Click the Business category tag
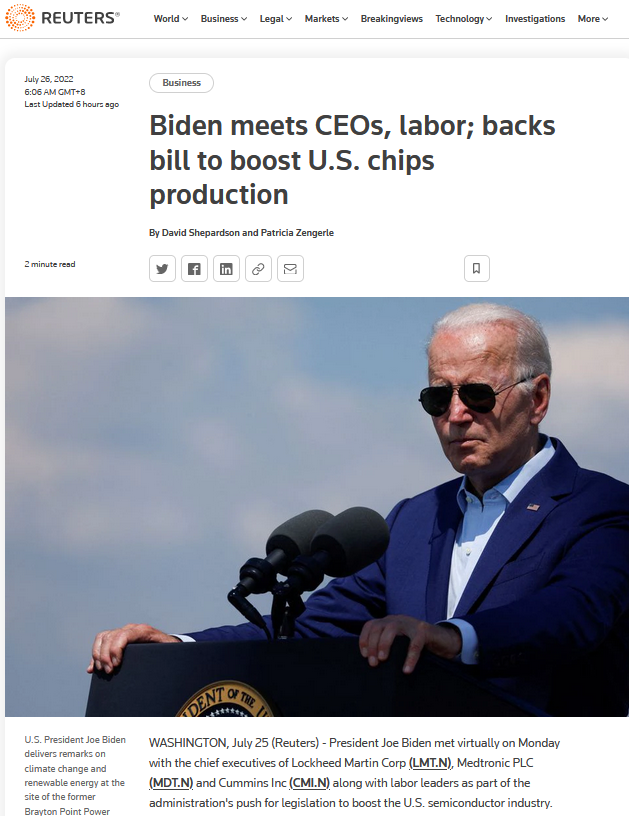 point(182,83)
